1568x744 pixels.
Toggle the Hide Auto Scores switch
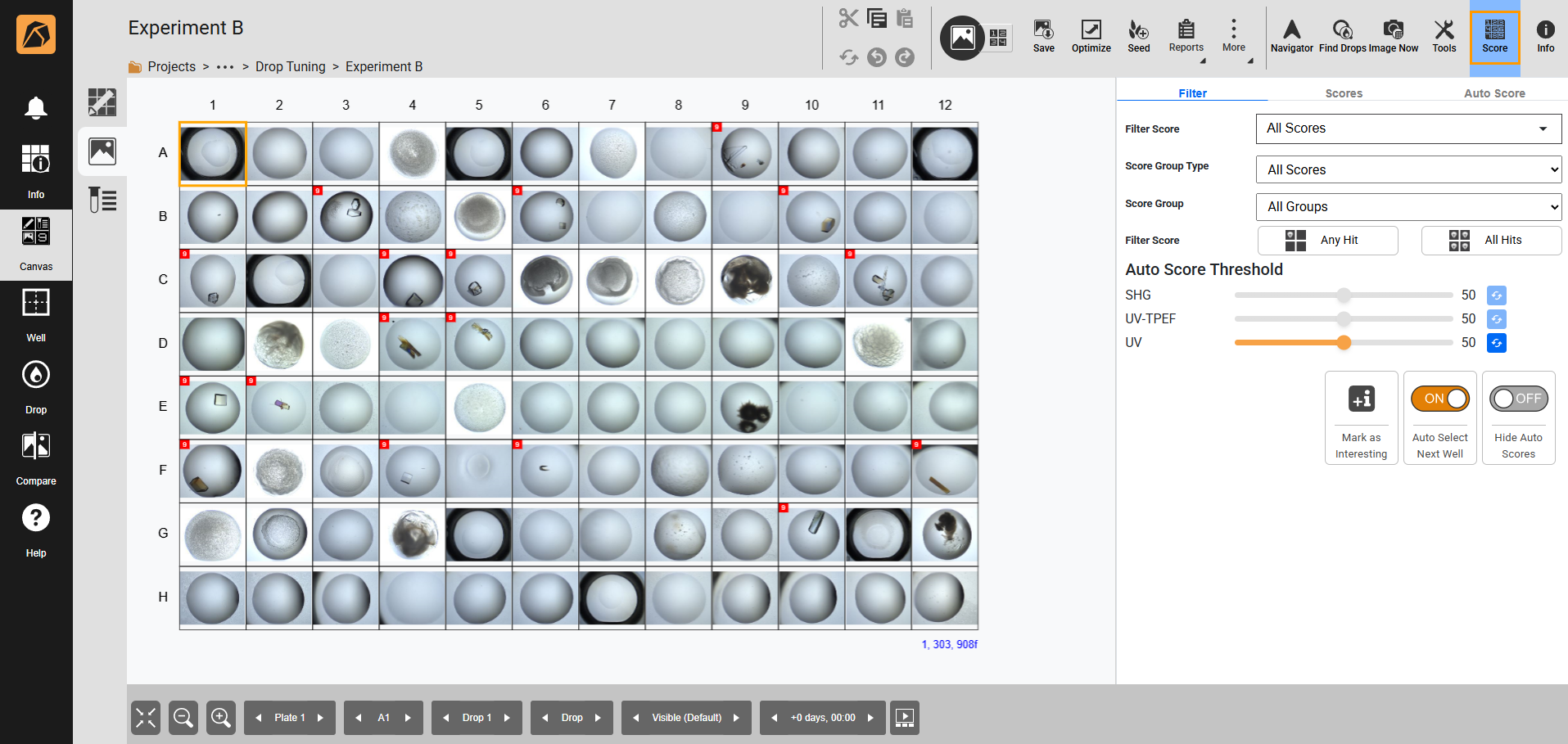(x=1518, y=399)
